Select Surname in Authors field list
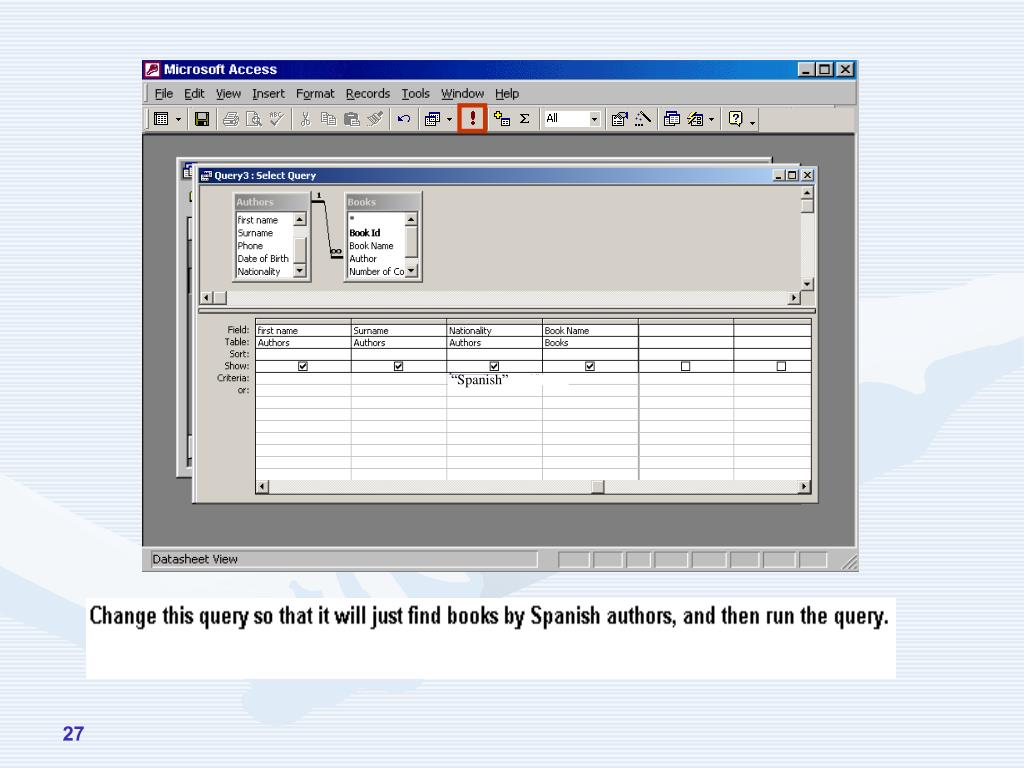 point(255,233)
